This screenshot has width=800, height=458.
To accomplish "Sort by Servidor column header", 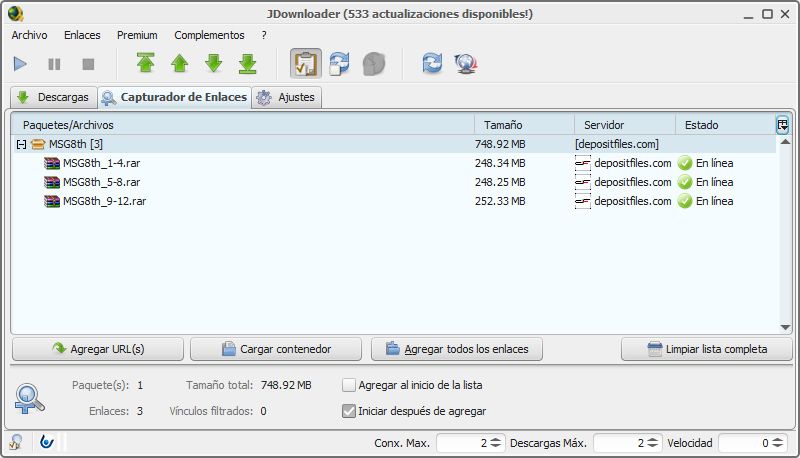I will [x=625, y=125].
